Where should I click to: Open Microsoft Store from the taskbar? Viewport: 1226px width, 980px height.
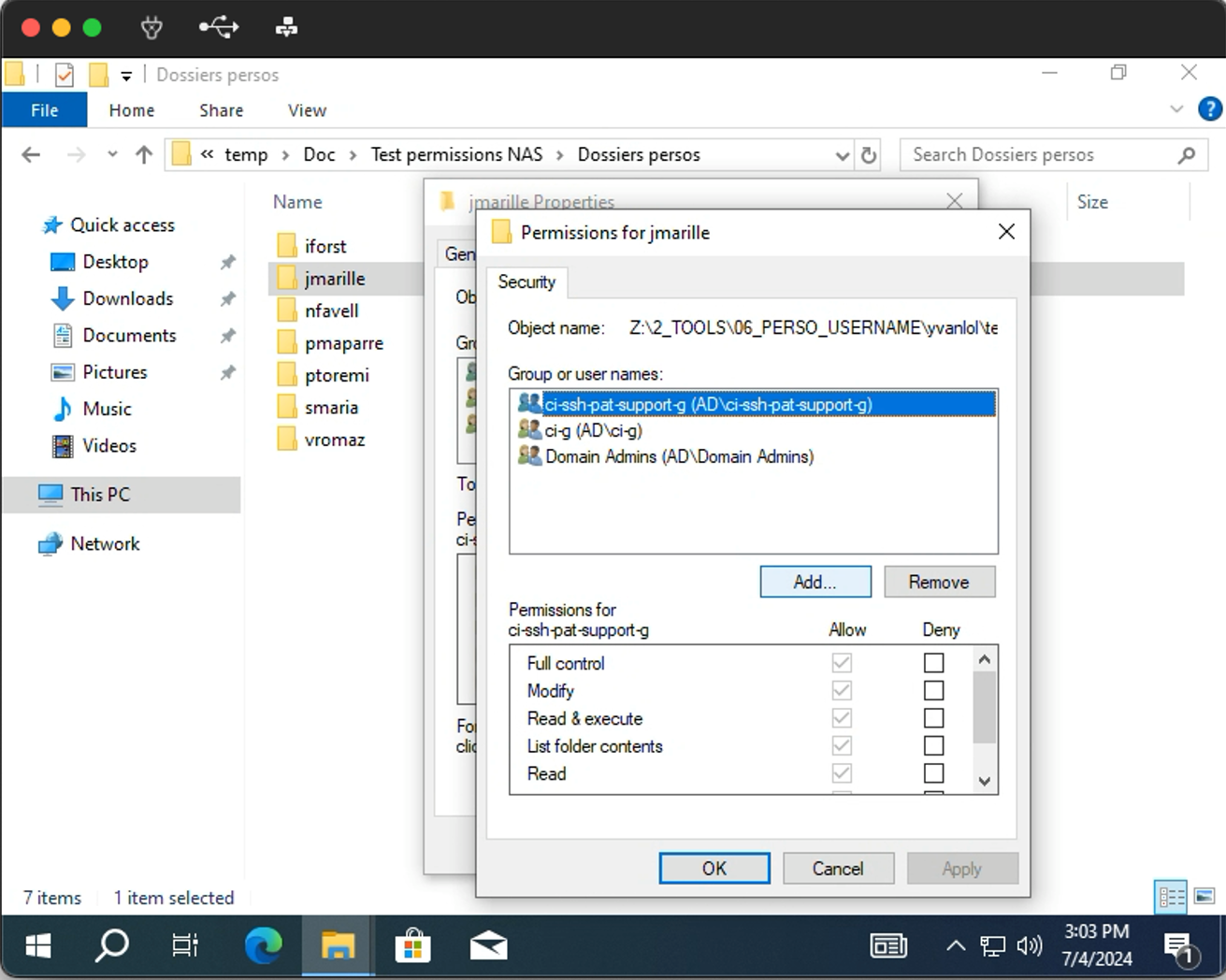(x=412, y=946)
